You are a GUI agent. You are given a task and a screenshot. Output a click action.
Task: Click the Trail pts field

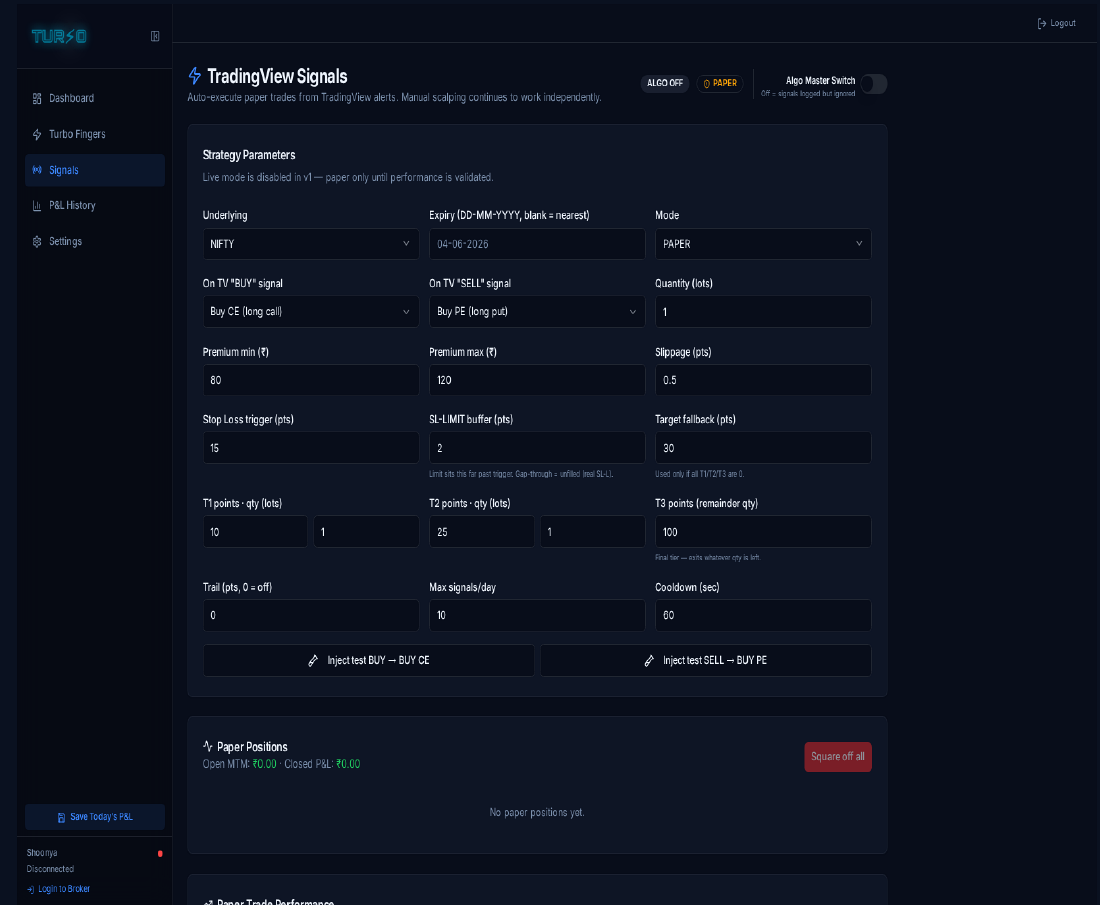click(311, 615)
